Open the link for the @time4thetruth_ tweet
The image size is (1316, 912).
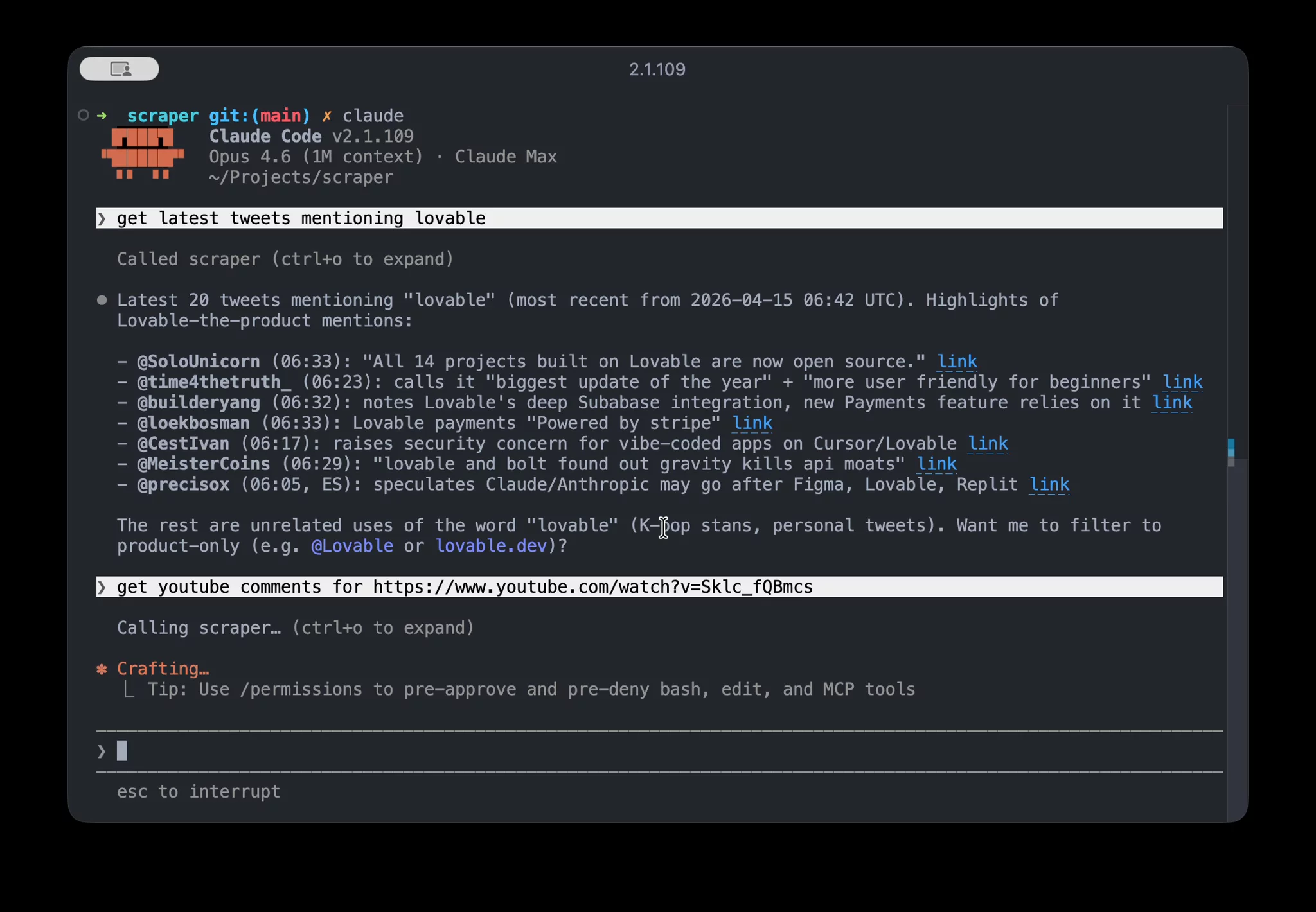tap(1182, 382)
